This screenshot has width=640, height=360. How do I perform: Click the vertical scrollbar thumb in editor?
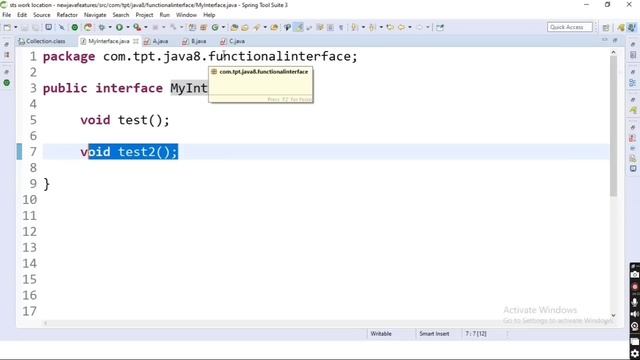(x=613, y=126)
